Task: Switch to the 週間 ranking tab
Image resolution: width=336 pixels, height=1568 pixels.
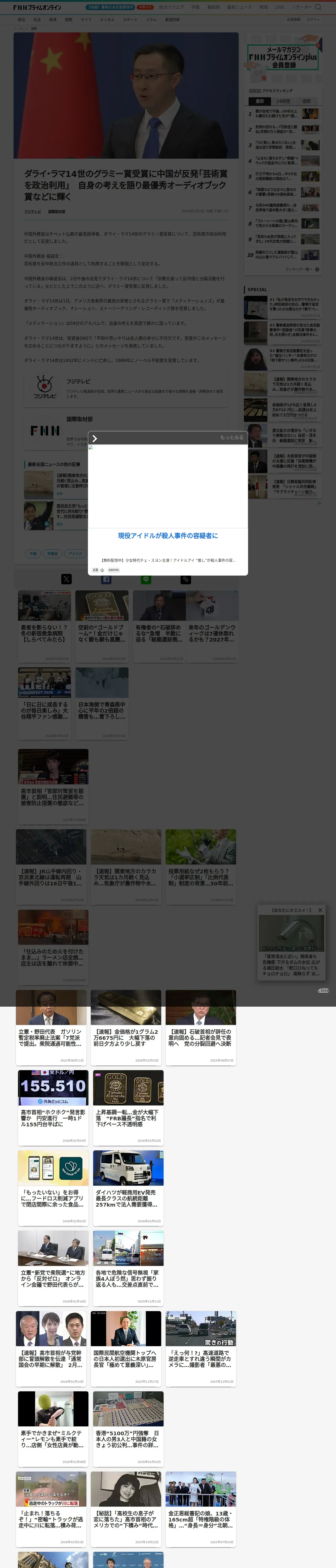Action: click(x=307, y=101)
